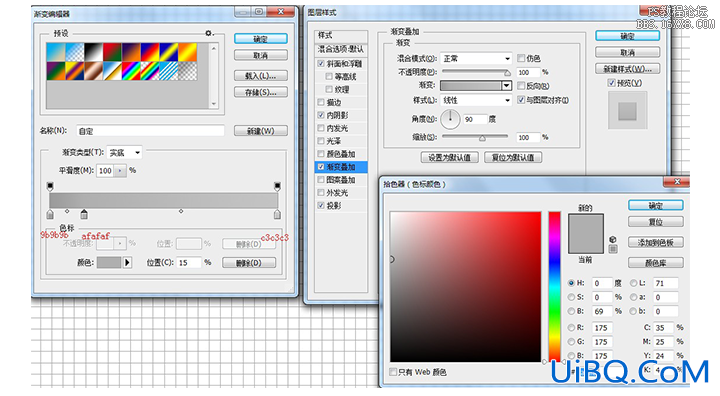Select 混合选项:默认 in layer style list
The image size is (720, 396).
coord(341,49)
